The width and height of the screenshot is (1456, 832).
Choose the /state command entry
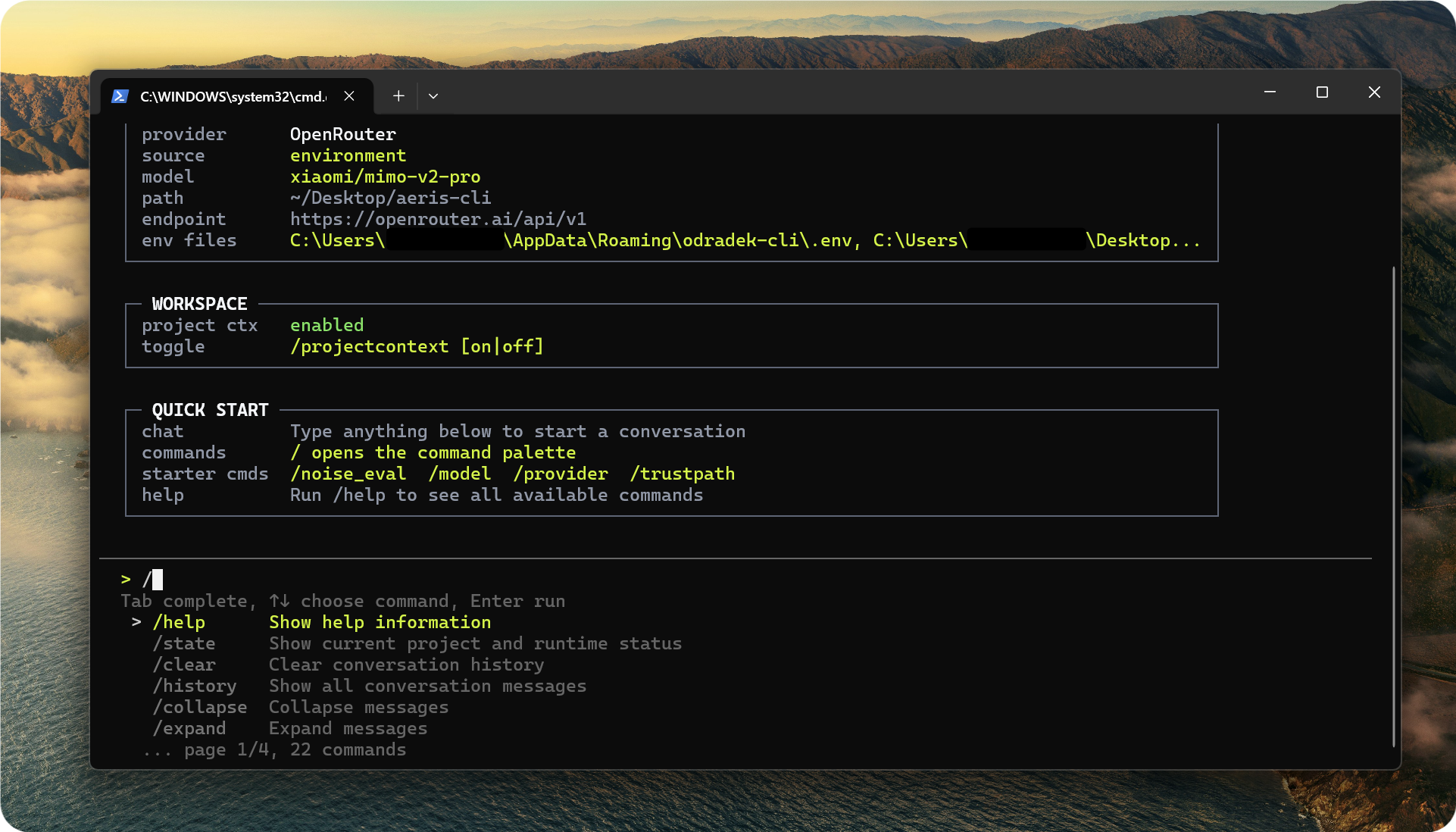(184, 644)
